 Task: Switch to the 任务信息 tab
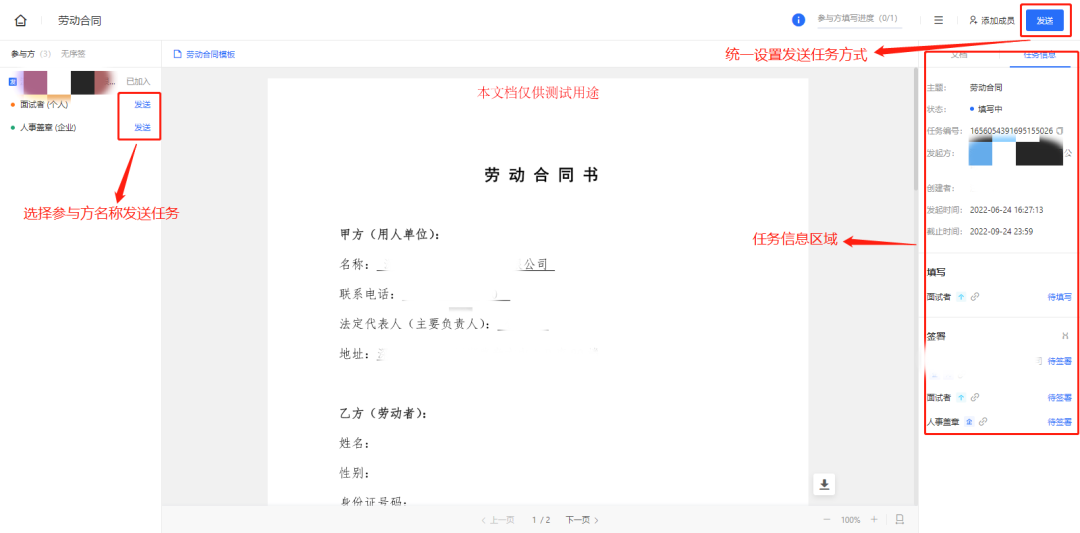1039,54
